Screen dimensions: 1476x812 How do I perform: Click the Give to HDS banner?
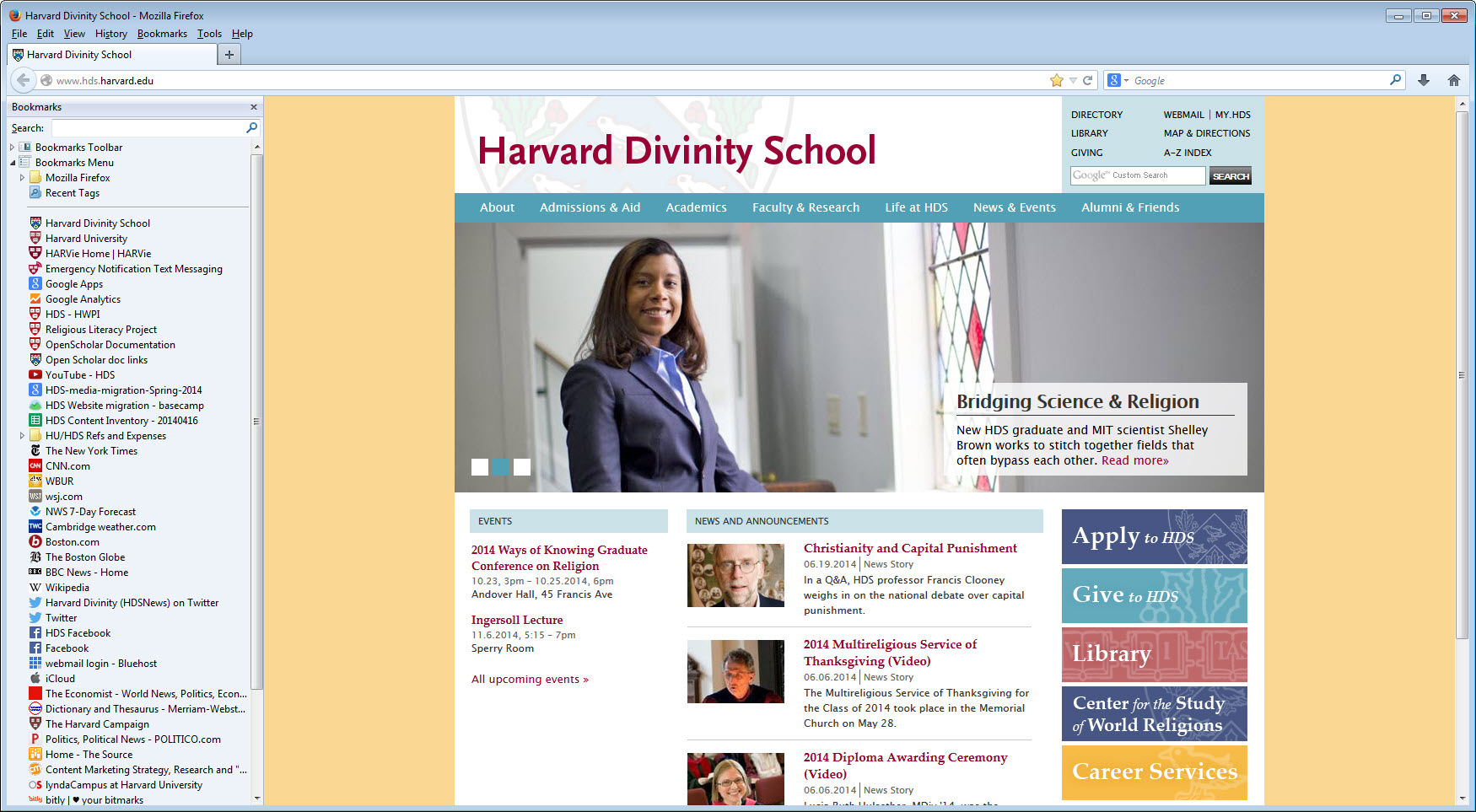click(x=1155, y=595)
